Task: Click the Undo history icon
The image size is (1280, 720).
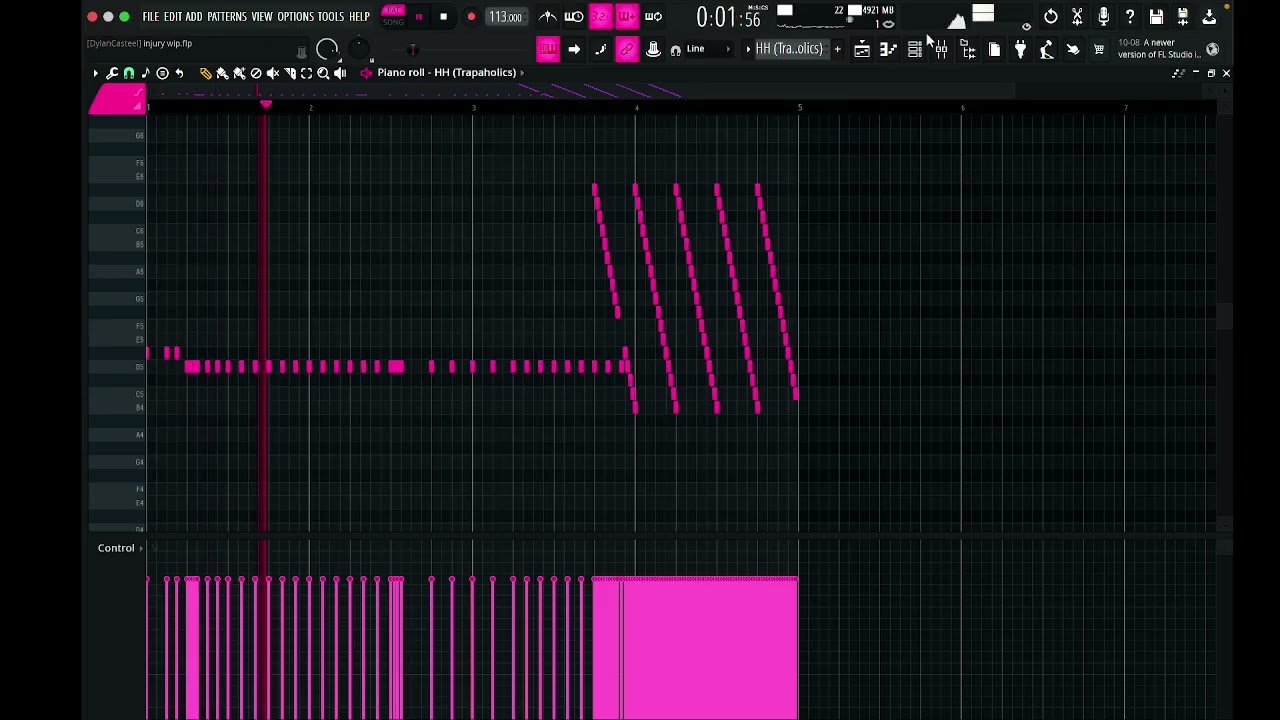Action: (1051, 17)
